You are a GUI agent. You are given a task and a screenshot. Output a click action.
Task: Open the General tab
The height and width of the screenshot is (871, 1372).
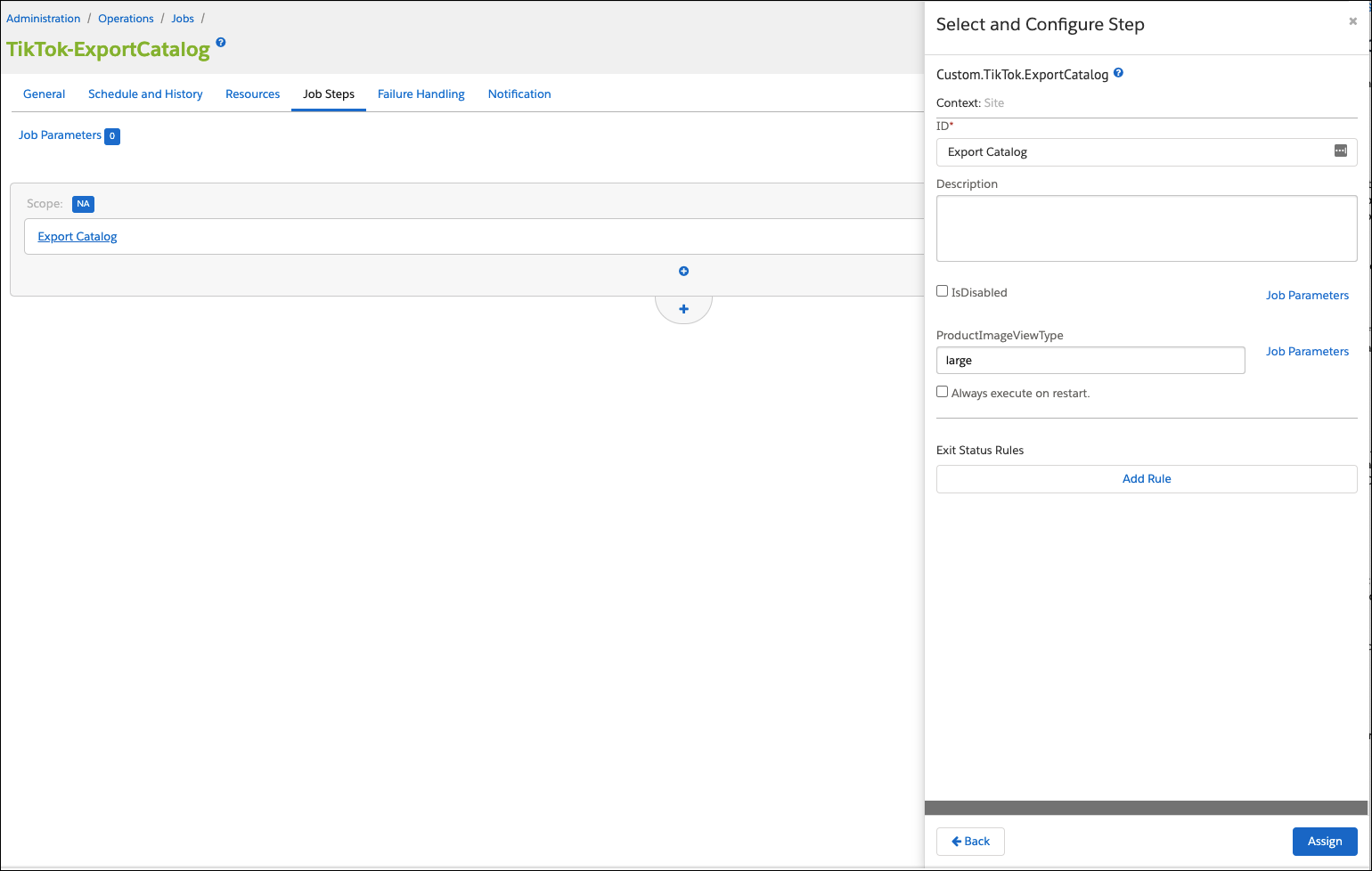(44, 94)
